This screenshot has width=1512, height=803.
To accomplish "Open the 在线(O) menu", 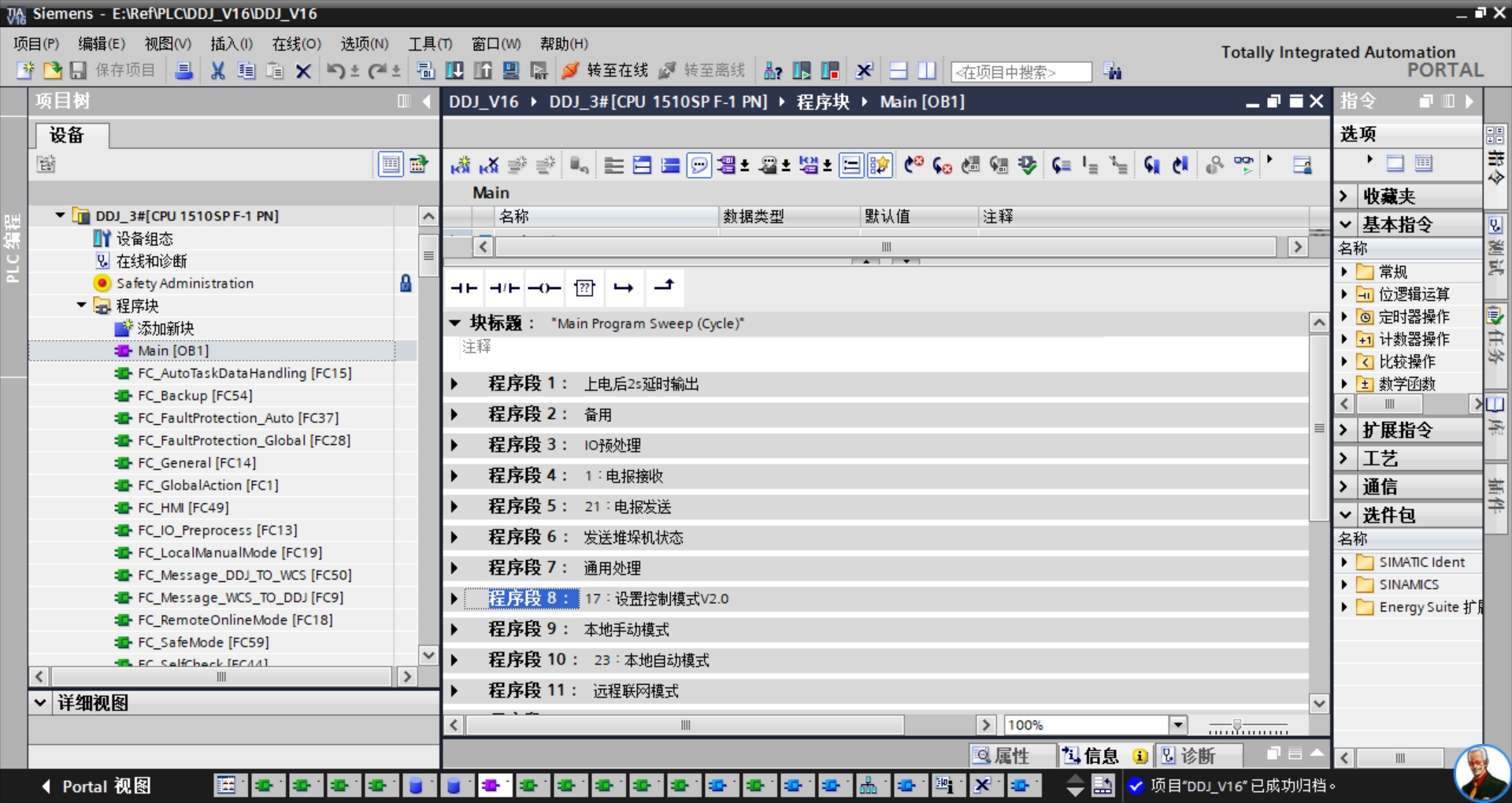I will pos(297,44).
